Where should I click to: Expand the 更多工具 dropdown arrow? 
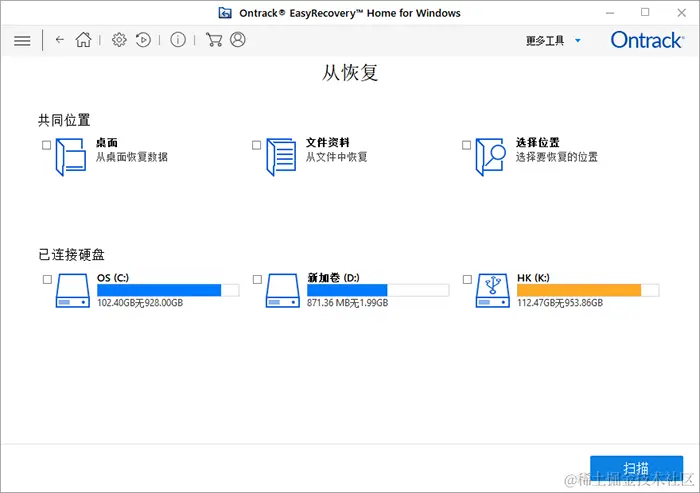[x=578, y=41]
